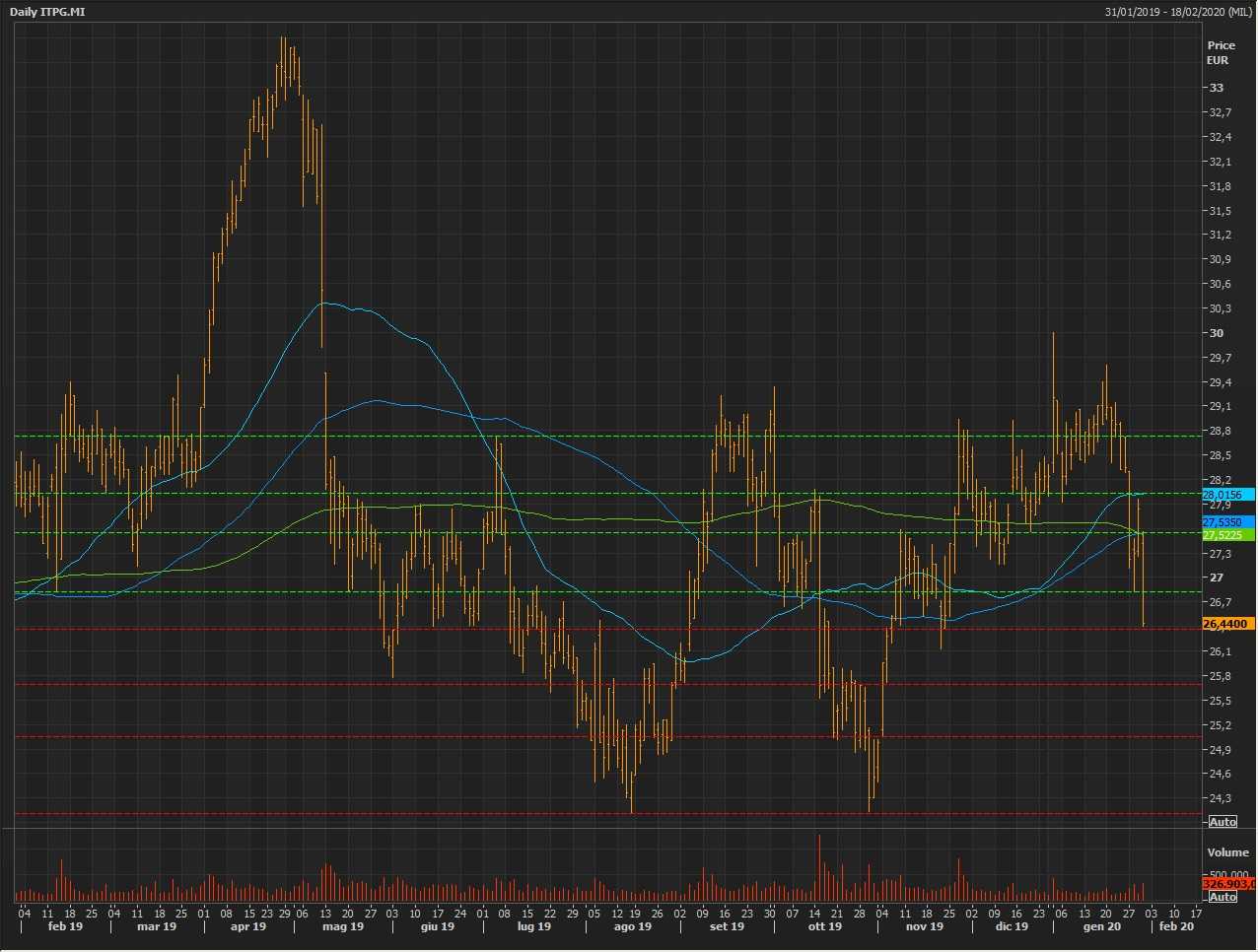Select the red 326.903 volume value tag
This screenshot has width=1258, height=952.
coord(1226,884)
